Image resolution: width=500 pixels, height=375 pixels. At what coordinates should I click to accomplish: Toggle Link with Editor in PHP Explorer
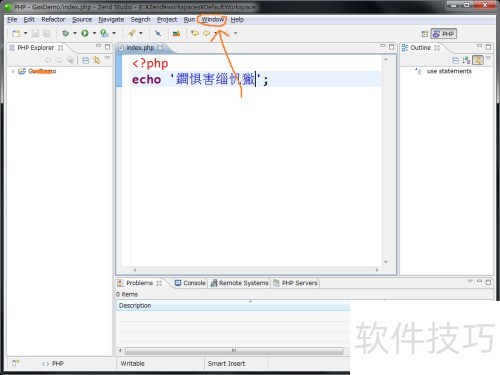97,60
